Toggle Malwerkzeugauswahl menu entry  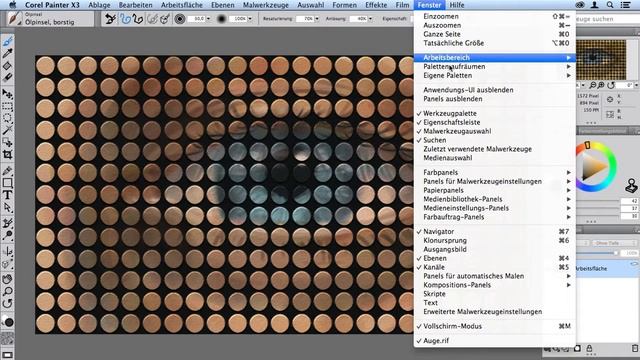click(x=495, y=131)
